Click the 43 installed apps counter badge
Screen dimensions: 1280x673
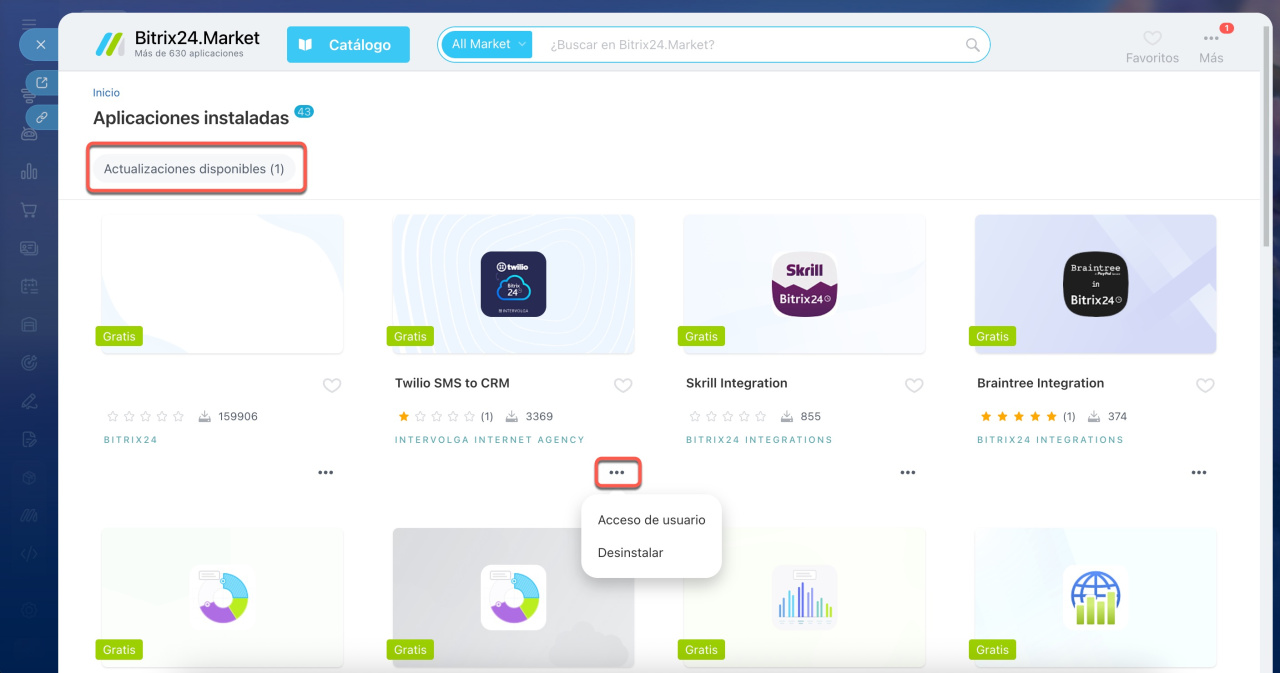tap(304, 111)
